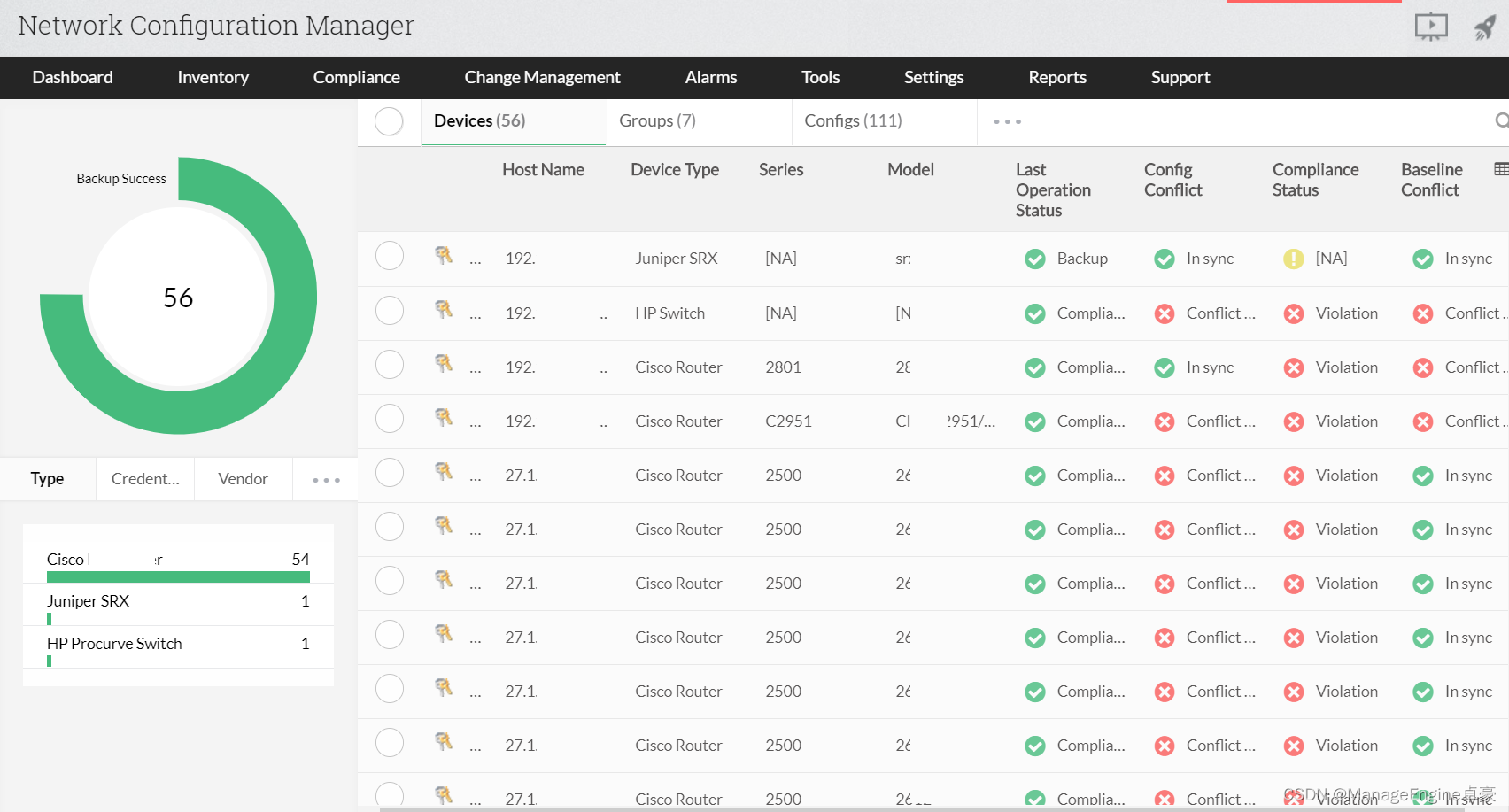This screenshot has width=1509, height=812.
Task: Sort by Compliance Status column header
Action: [x=1315, y=180]
